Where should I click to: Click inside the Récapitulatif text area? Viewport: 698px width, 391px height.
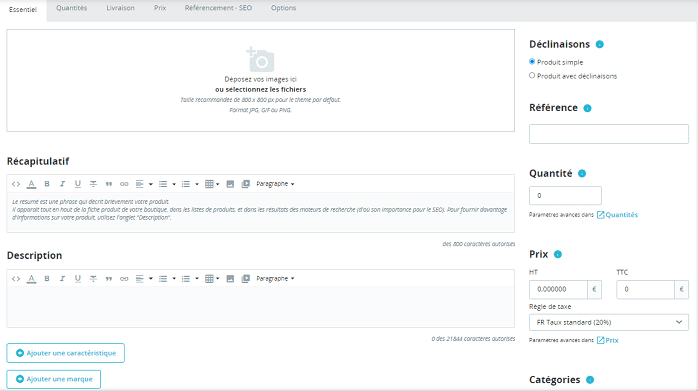click(260, 212)
